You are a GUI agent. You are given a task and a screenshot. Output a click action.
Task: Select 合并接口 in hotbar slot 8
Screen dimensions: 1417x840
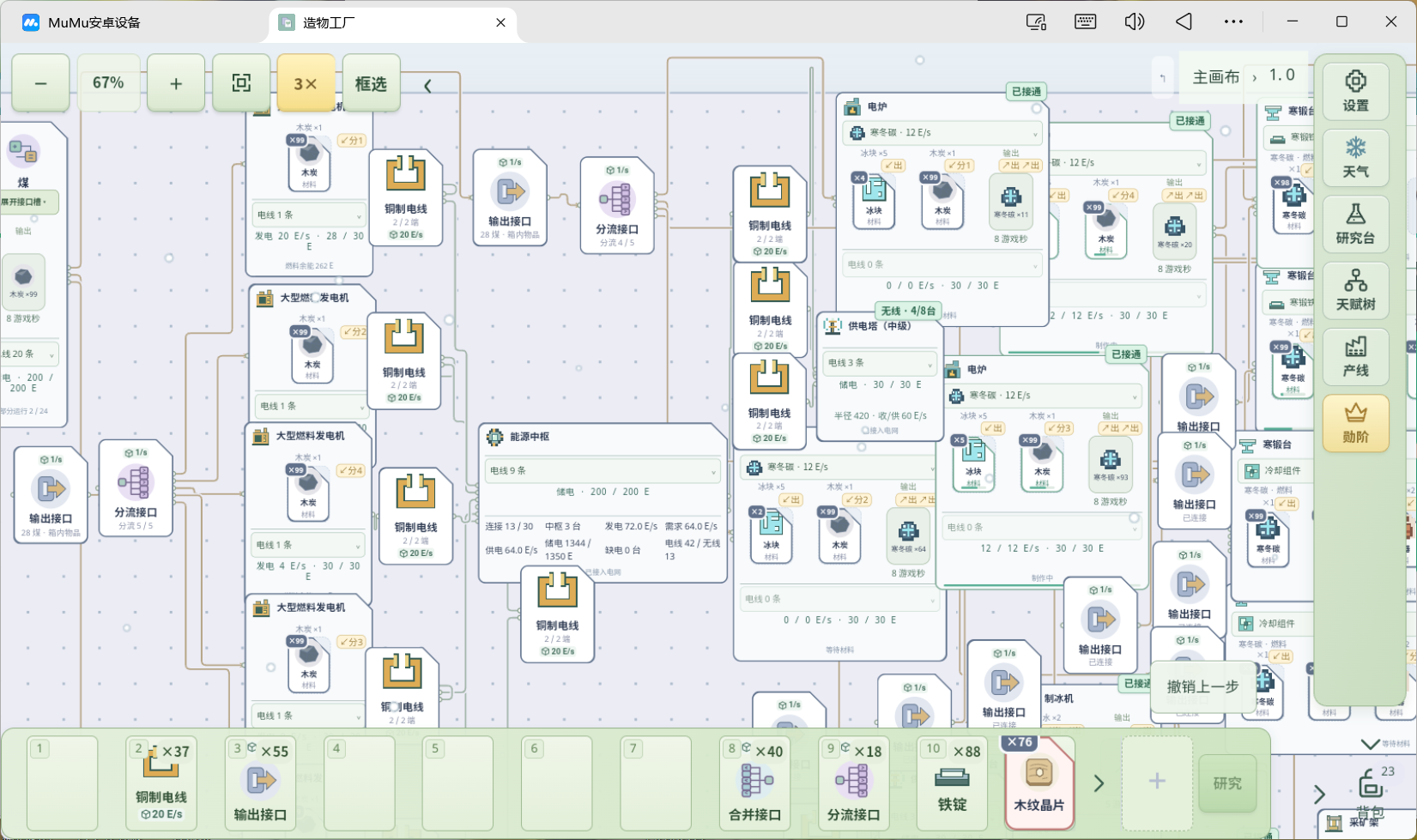(x=754, y=783)
